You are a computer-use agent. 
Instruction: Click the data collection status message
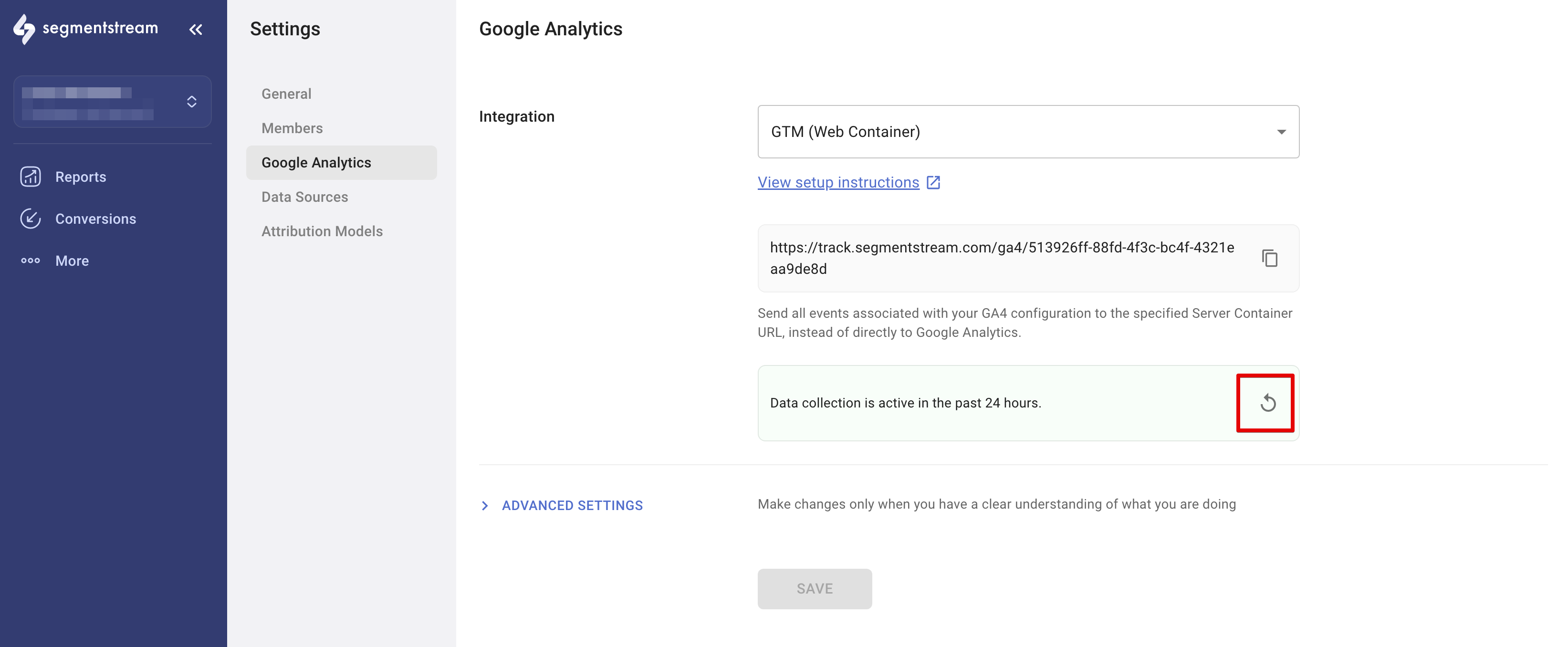coord(906,403)
